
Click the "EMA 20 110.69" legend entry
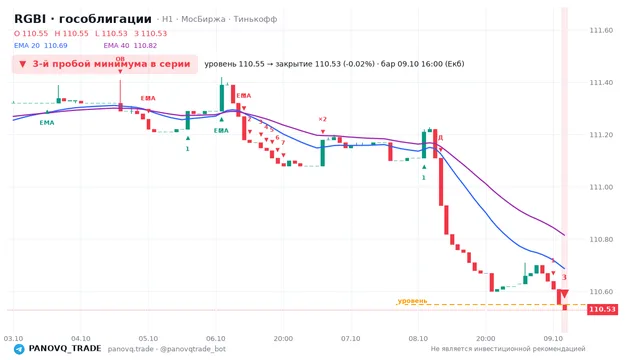click(41, 45)
